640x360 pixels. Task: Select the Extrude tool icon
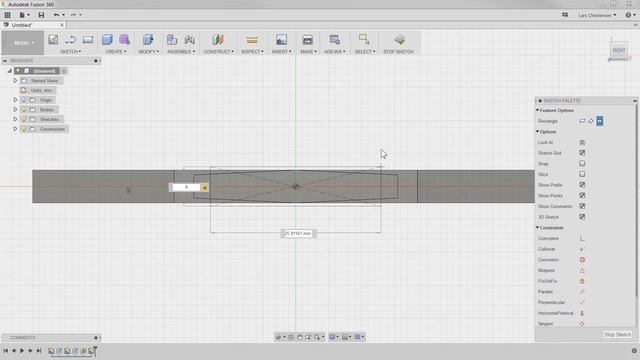coord(107,40)
